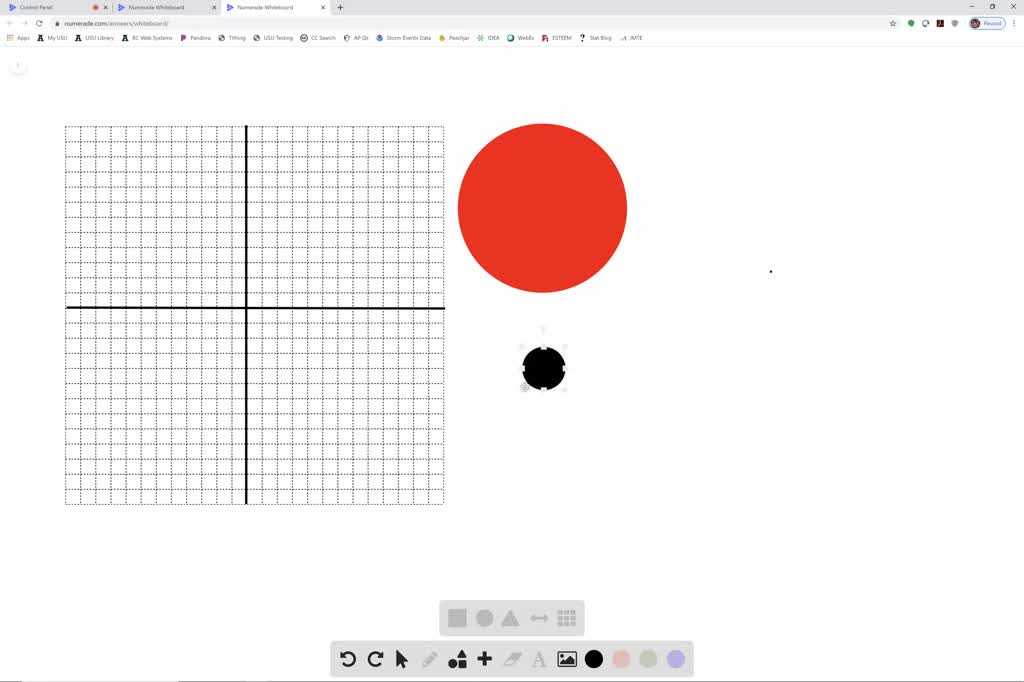Viewport: 1024px width, 682px height.
Task: Choose the selection arrow tool
Action: click(x=401, y=659)
